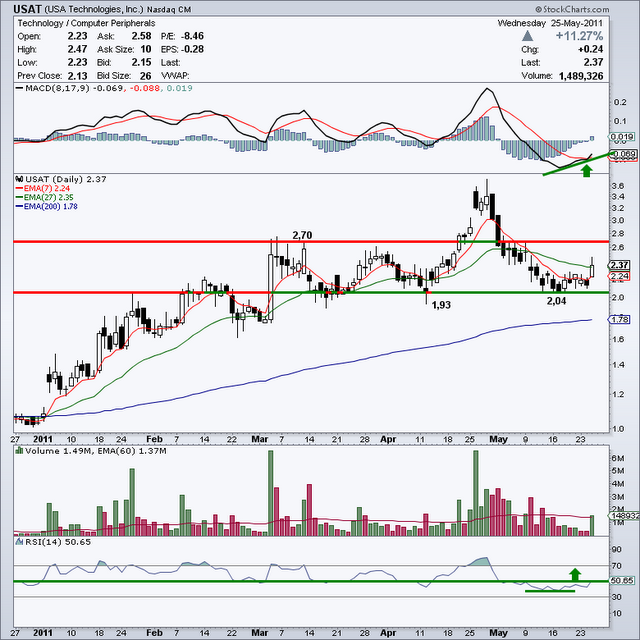640x640 pixels.
Task: Click the Bid value 2.15
Action: 142,62
